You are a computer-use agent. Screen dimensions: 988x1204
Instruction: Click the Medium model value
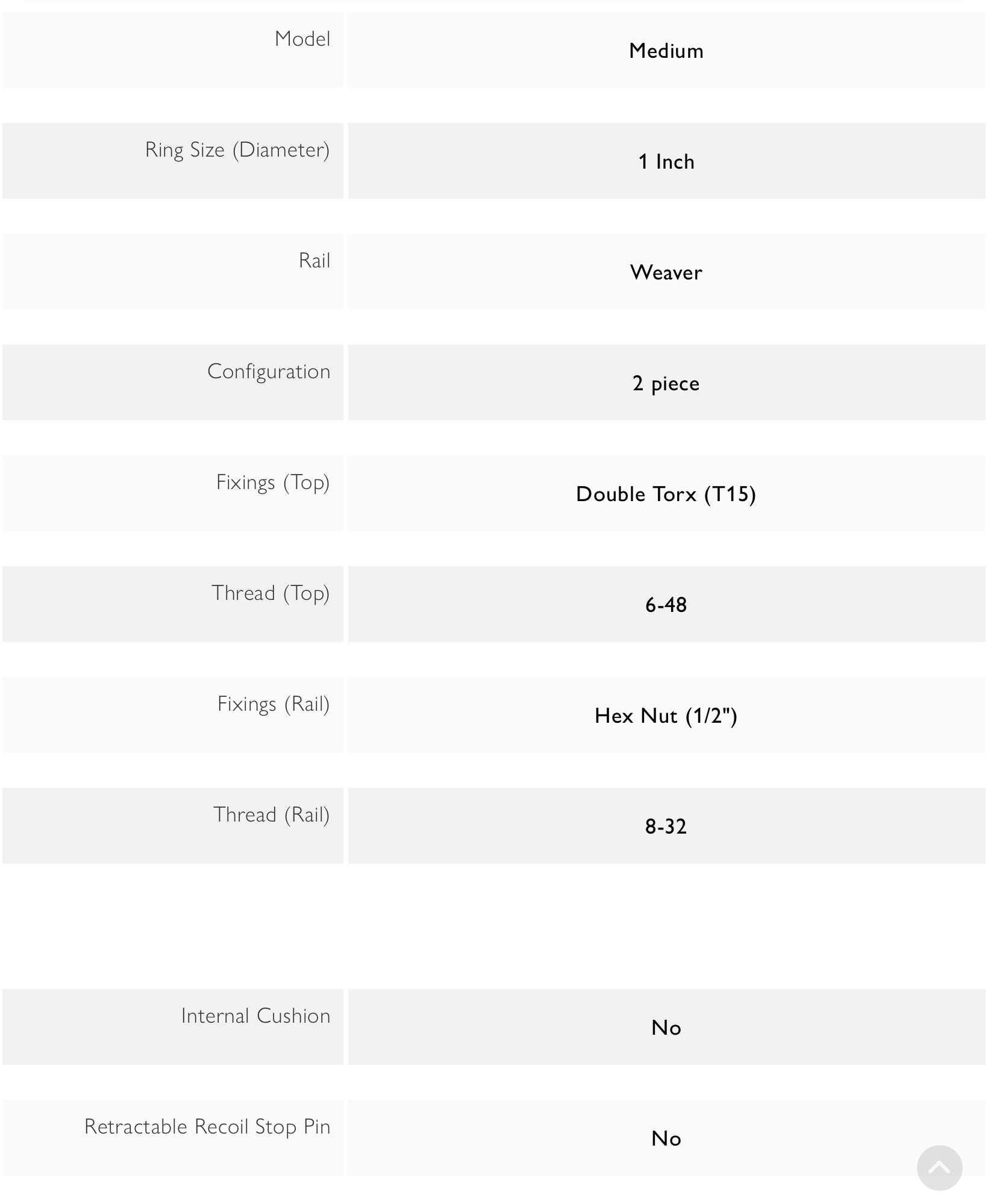666,51
